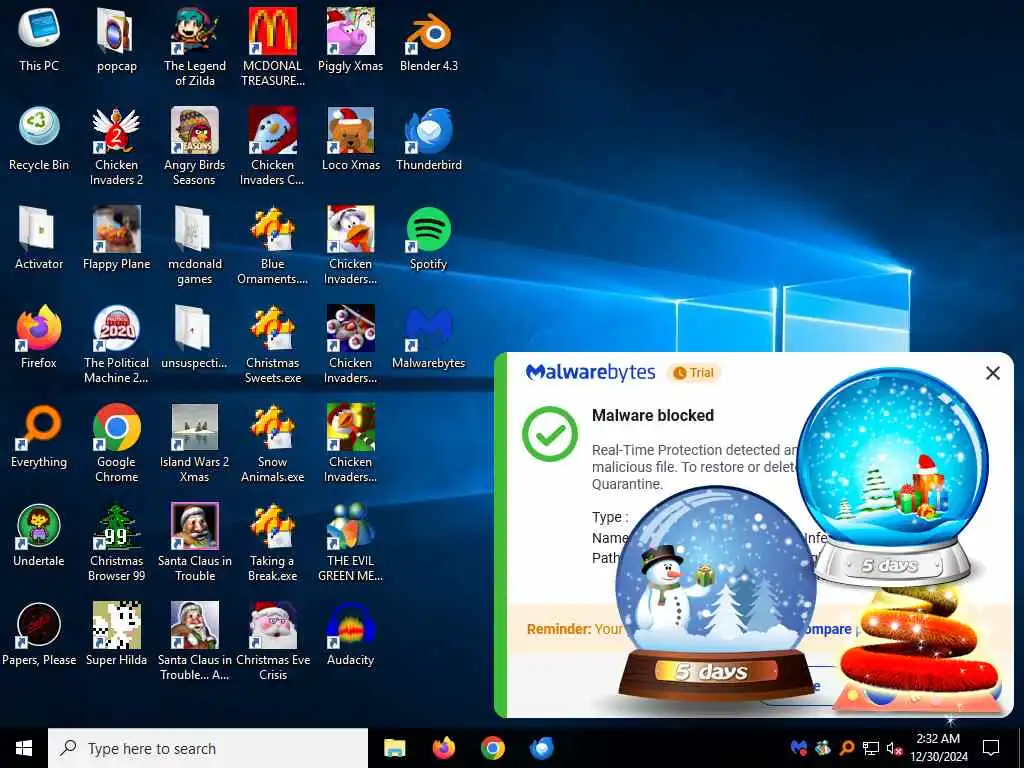Click the Malwarebytes logo in the notification
1024x768 pixels.
click(590, 372)
